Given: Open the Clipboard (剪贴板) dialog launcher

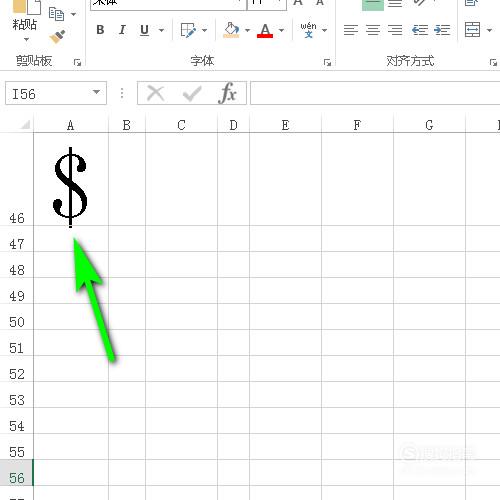Looking at the screenshot, I should 77,62.
